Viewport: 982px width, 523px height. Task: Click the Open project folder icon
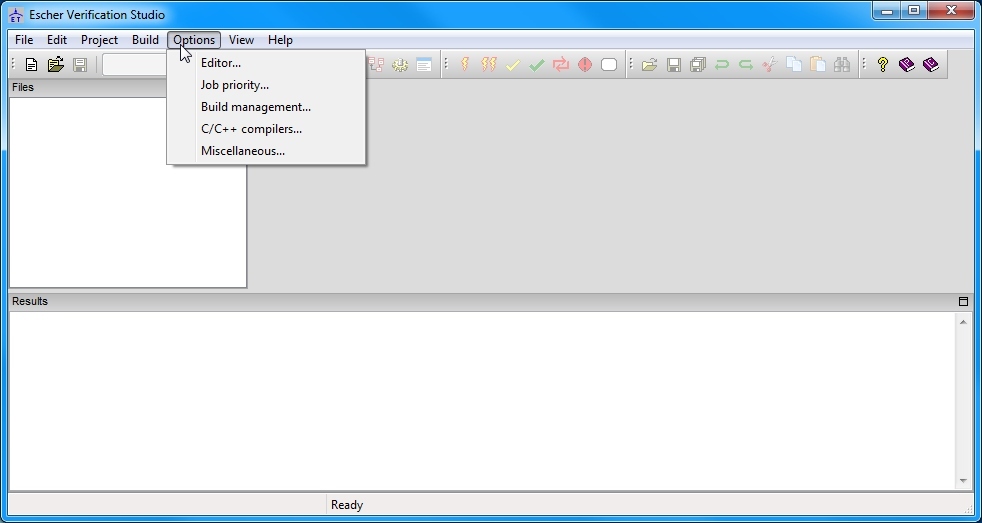pos(55,65)
